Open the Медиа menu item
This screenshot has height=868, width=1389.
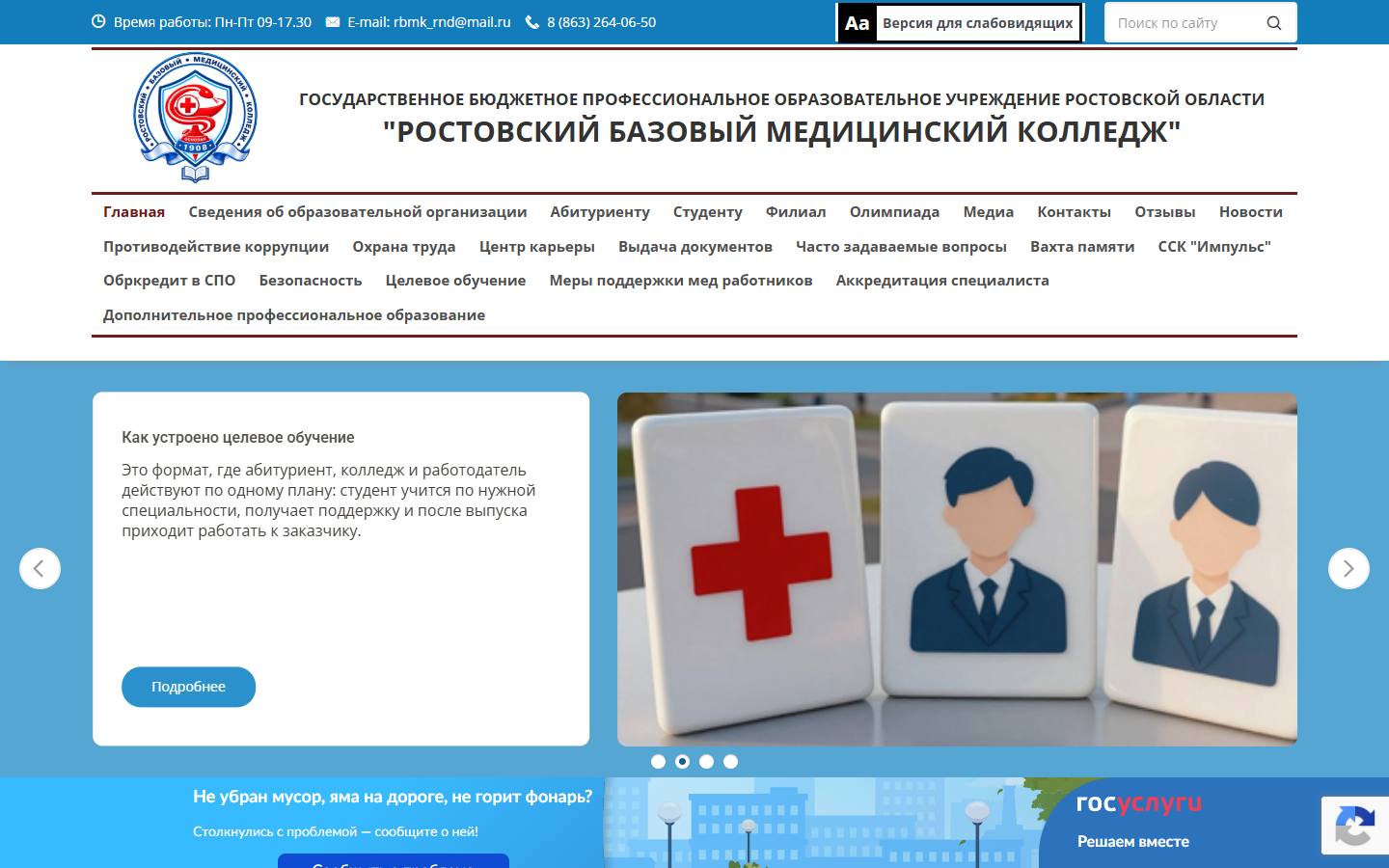989,212
